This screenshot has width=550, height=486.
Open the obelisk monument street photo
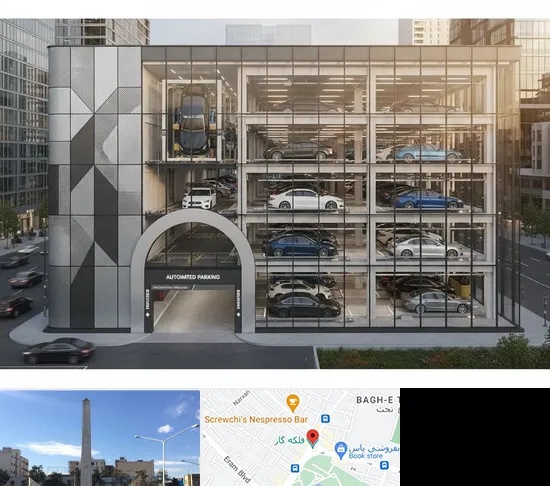pyautogui.click(x=100, y=438)
